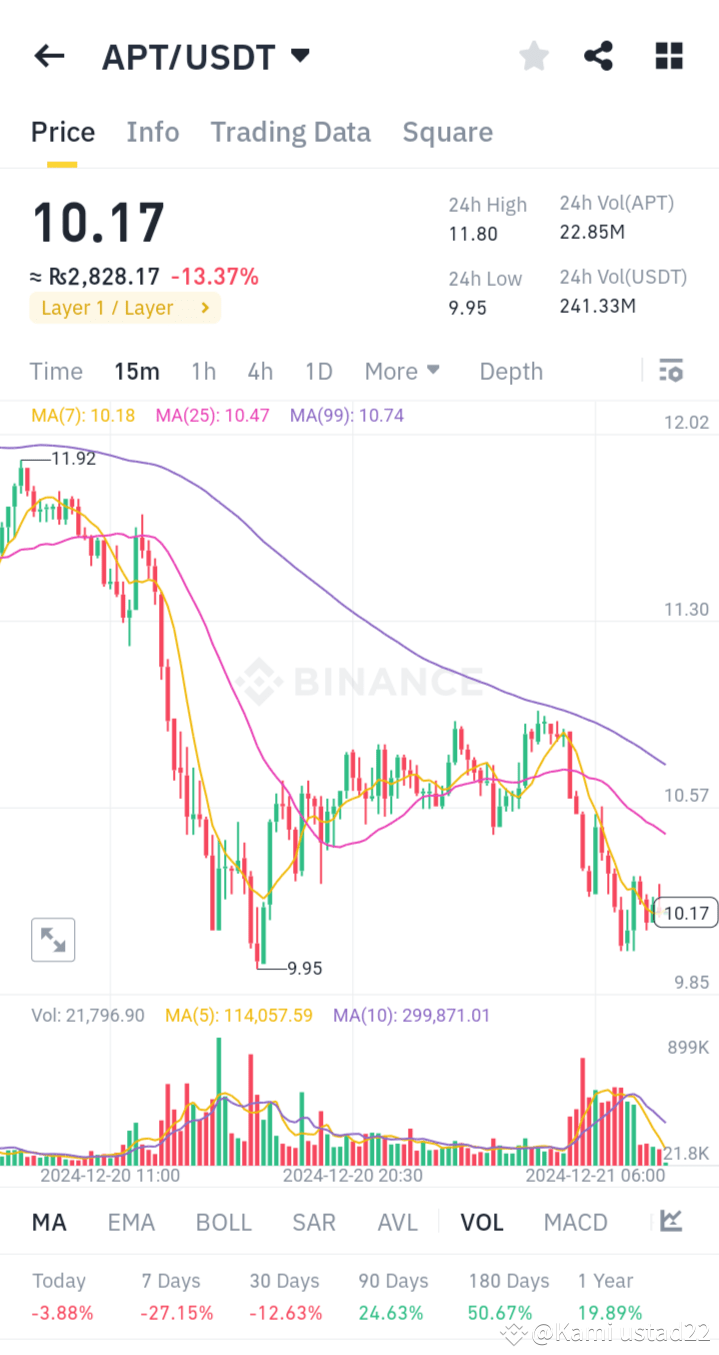Favorite APT/USDT with the star icon
Image resolution: width=719 pixels, height=1355 pixels.
click(x=533, y=55)
